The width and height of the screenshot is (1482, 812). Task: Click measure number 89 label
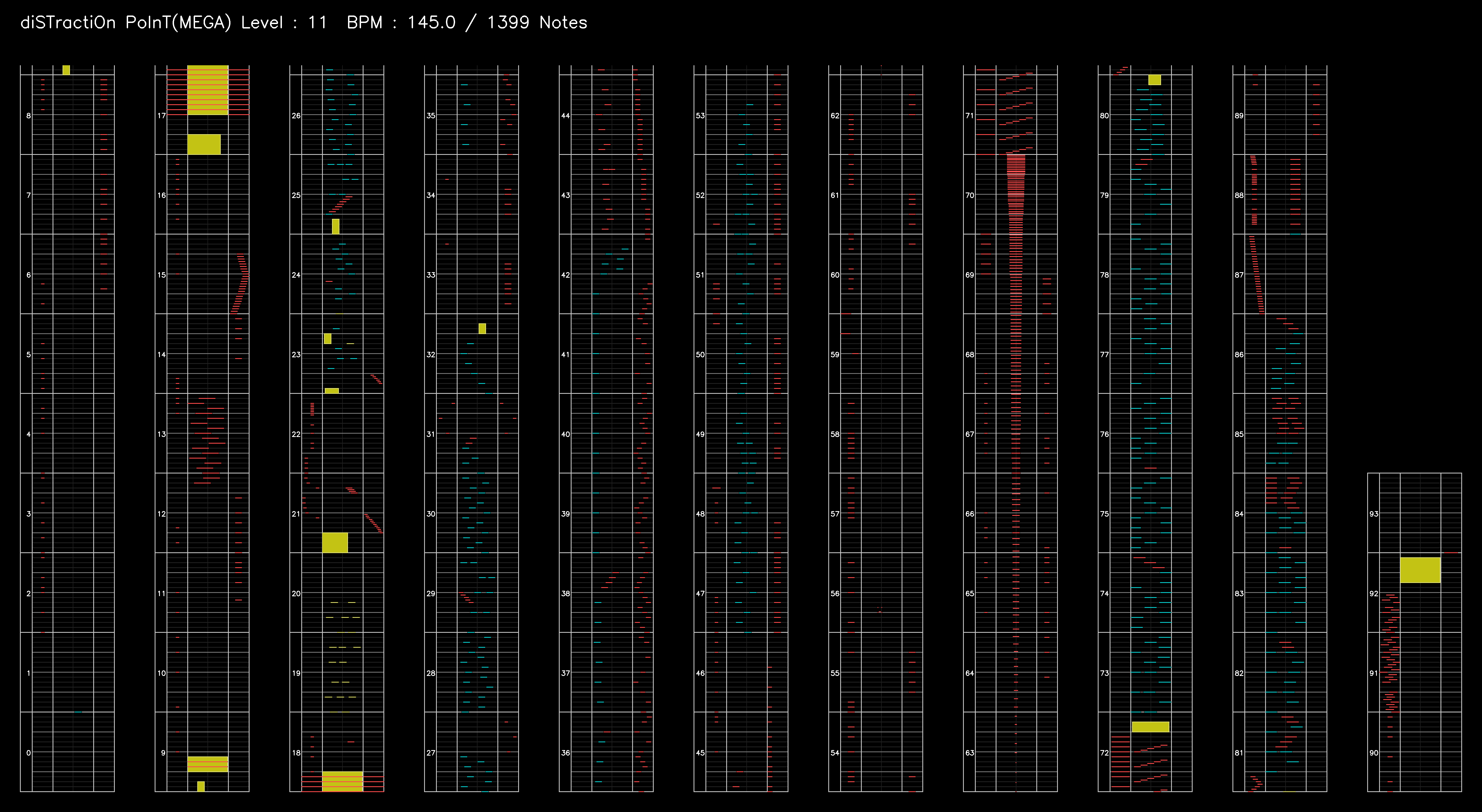[1239, 116]
